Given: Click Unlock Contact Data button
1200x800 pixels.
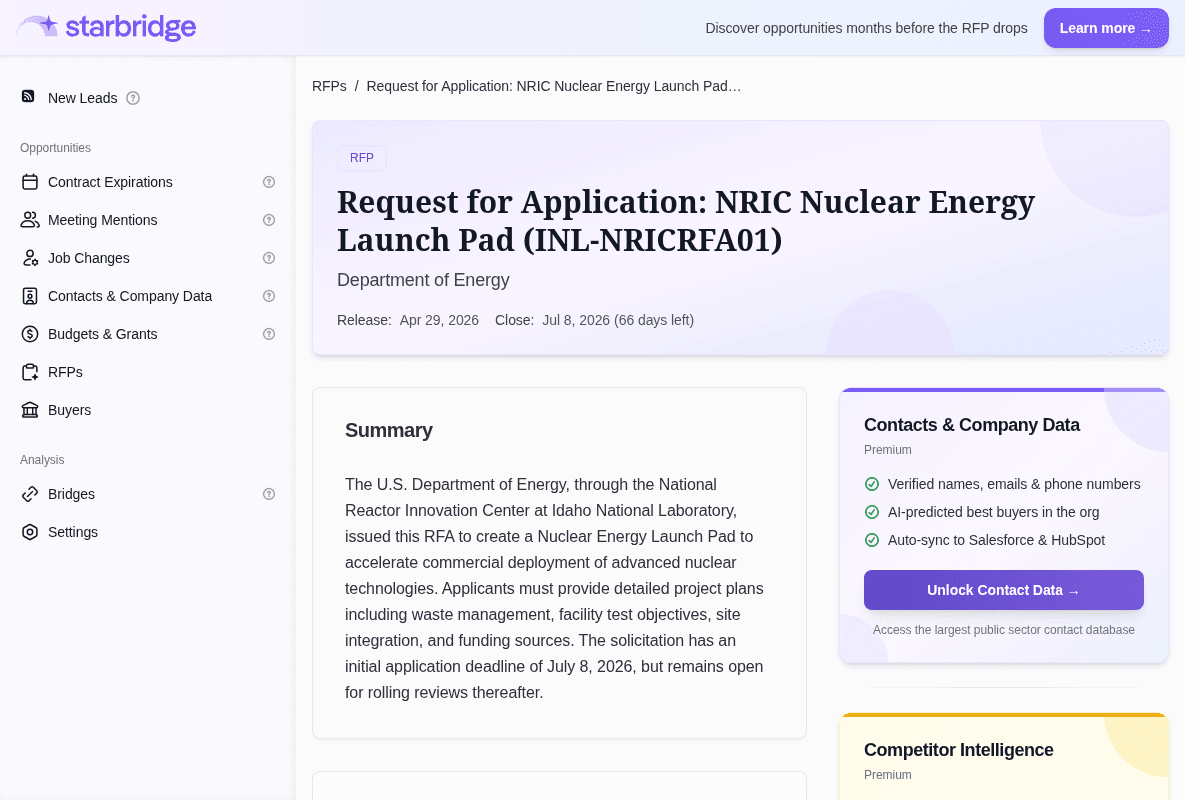Looking at the screenshot, I should pyautogui.click(x=1004, y=590).
